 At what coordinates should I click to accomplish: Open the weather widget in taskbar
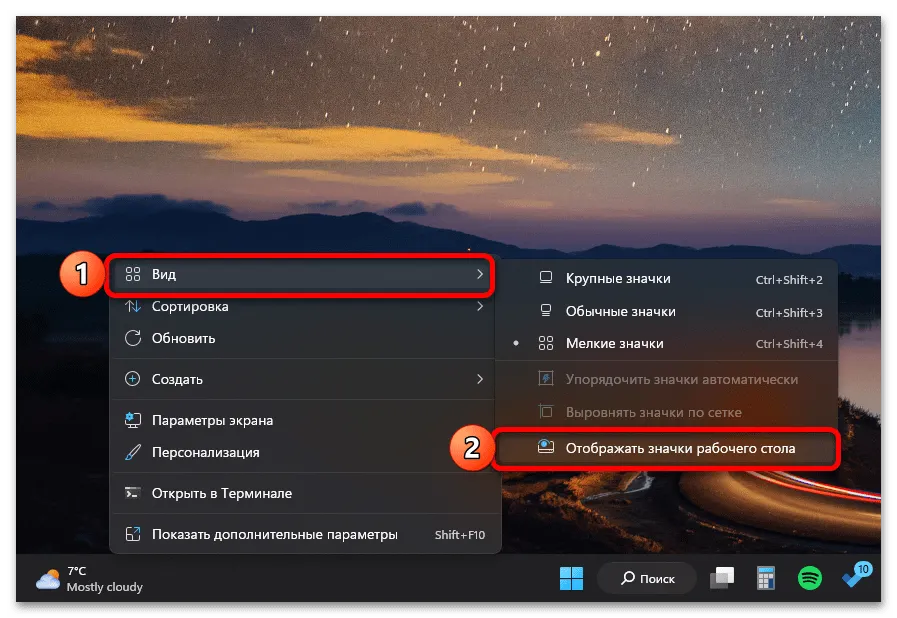[x=89, y=579]
